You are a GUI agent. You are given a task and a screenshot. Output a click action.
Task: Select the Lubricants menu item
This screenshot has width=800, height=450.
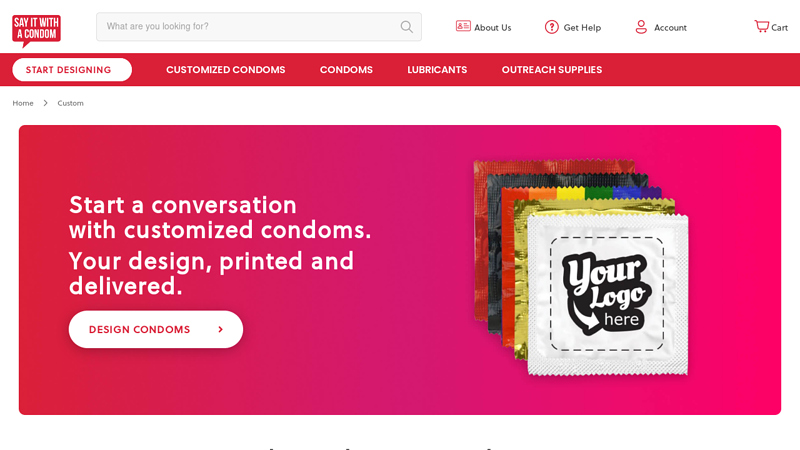pyautogui.click(x=437, y=70)
